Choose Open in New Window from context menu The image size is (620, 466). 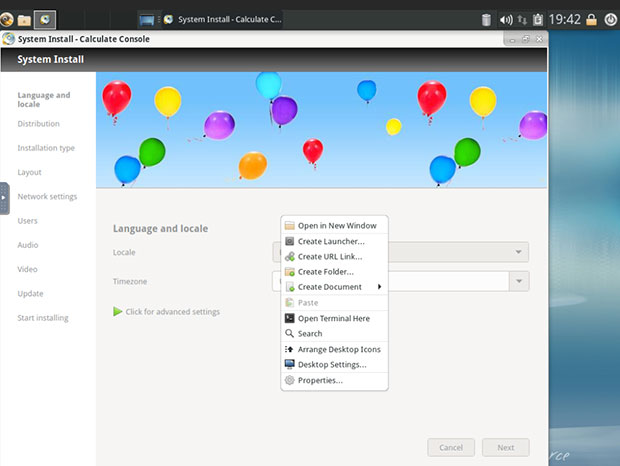point(334,226)
